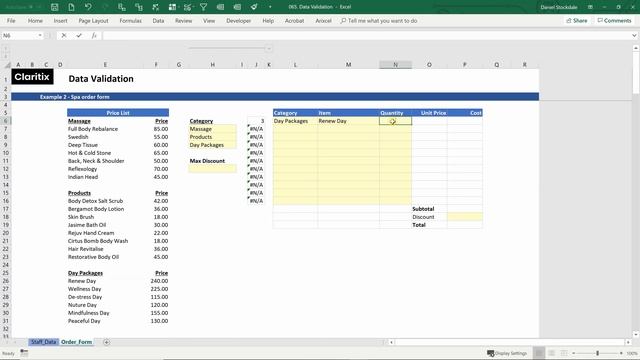Open the Help ribbon tab
This screenshot has width=640, height=360.
(268, 20)
